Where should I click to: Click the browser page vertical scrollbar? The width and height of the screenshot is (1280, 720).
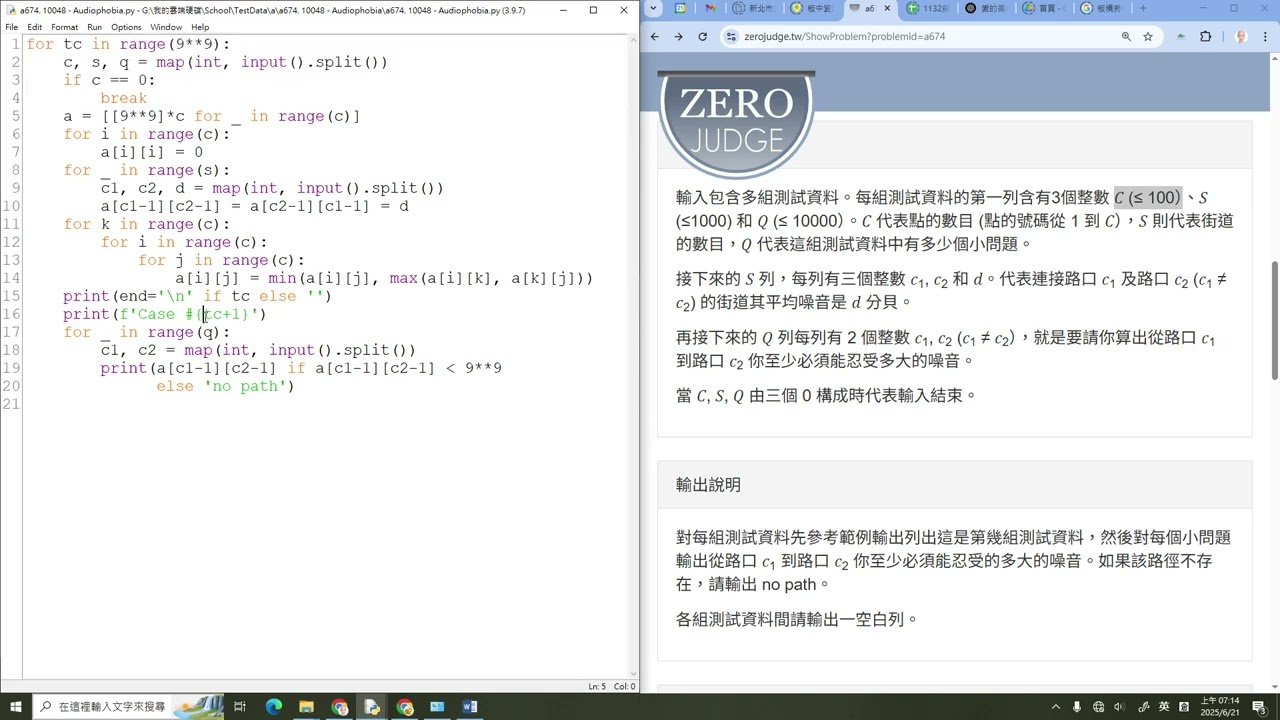[1274, 320]
